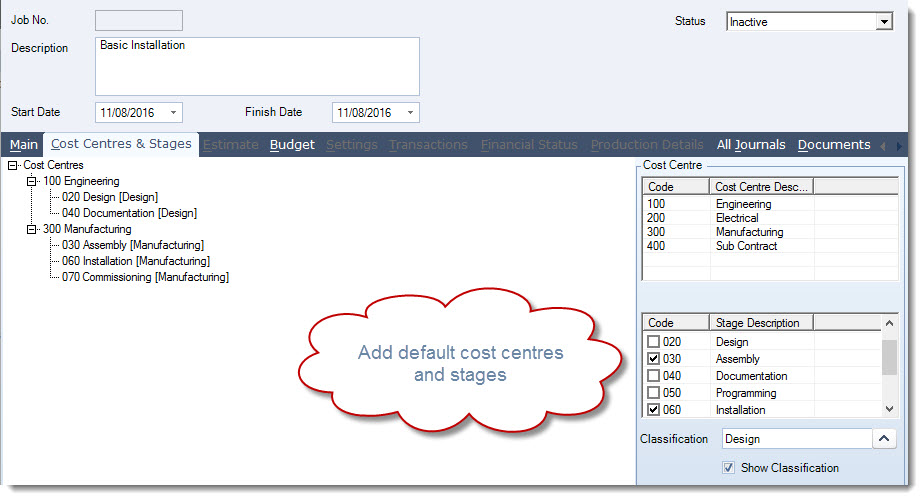Click the Basic Installation description box
Image resolution: width=923 pixels, height=500 pixels.
click(x=257, y=67)
